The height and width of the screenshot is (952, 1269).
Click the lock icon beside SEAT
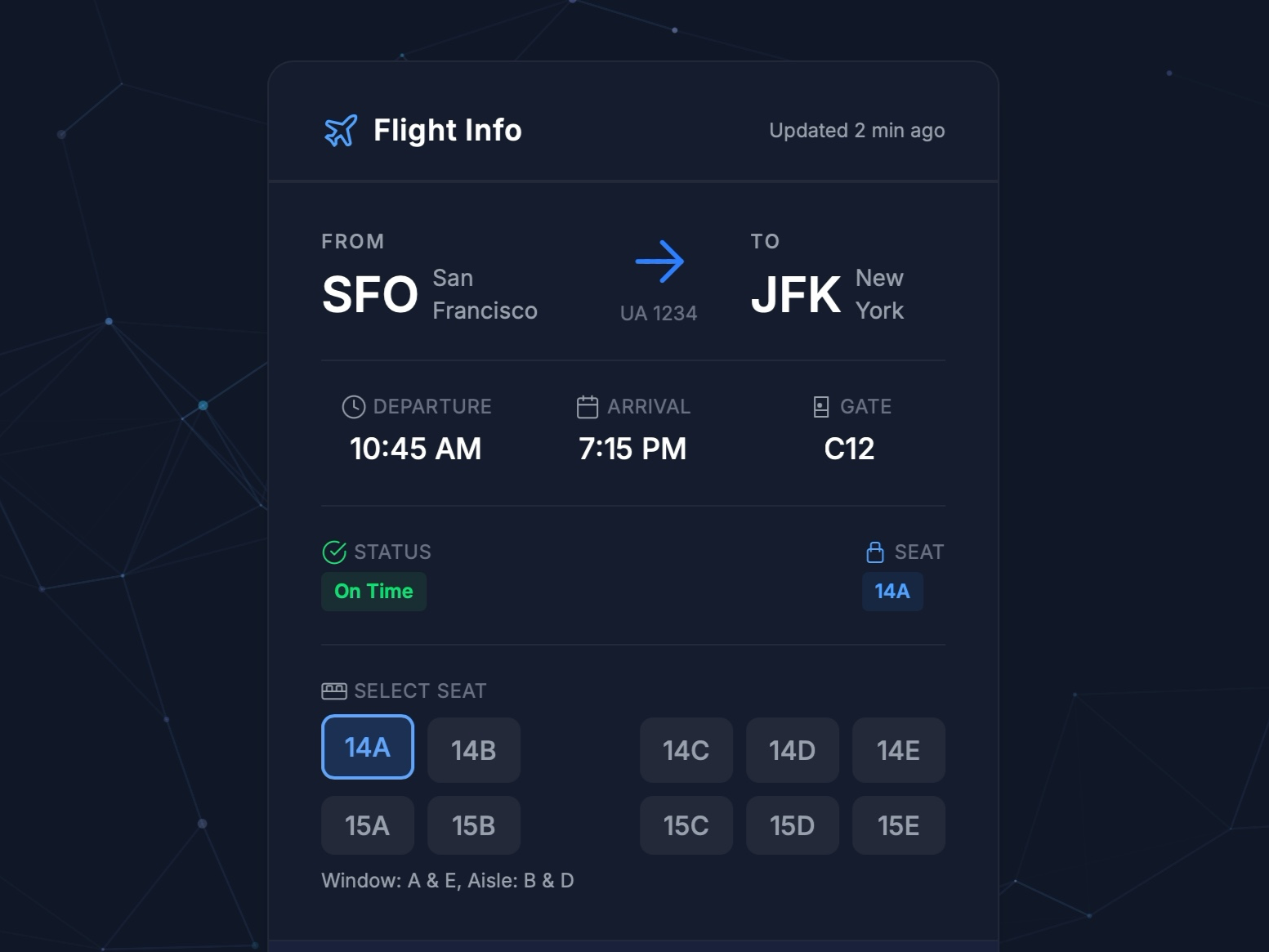pyautogui.click(x=876, y=552)
